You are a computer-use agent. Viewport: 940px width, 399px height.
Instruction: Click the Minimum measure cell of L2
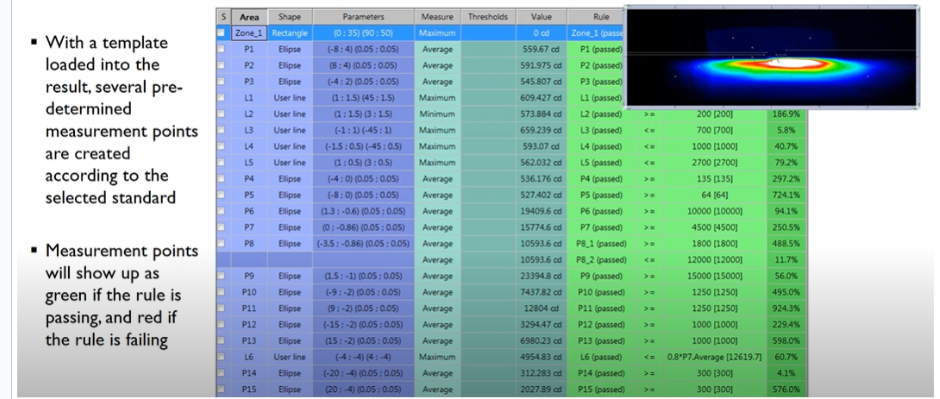click(438, 114)
